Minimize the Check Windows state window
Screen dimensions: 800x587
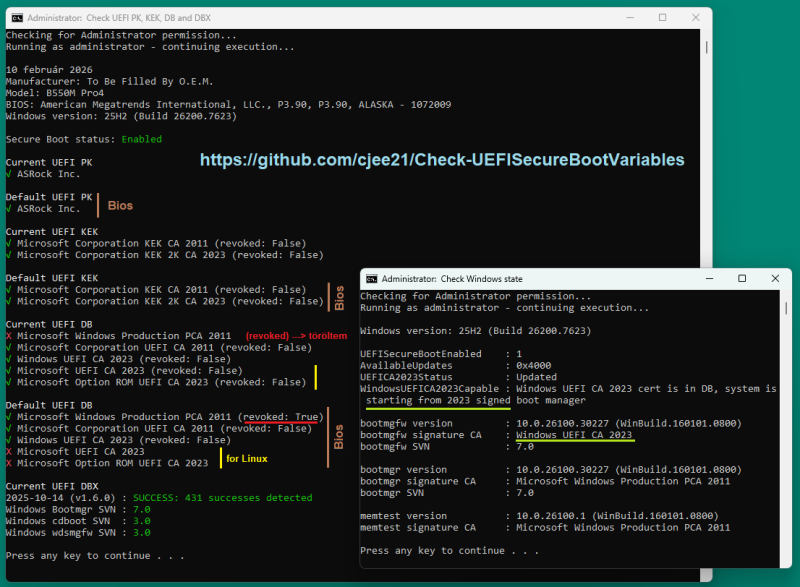point(709,278)
